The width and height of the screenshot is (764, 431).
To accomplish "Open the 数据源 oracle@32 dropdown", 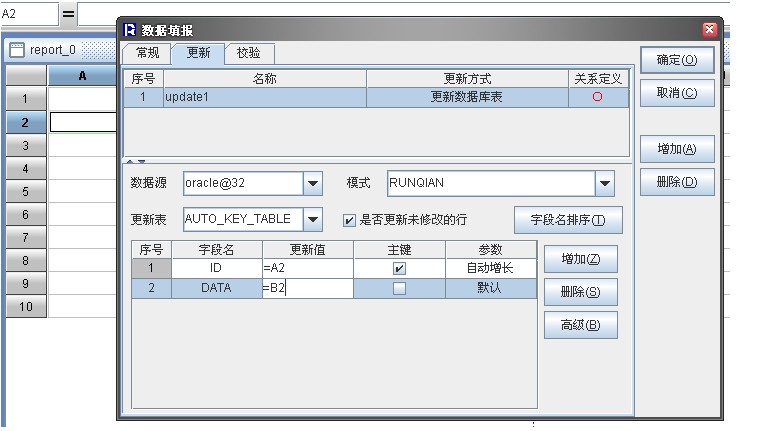I will [313, 184].
